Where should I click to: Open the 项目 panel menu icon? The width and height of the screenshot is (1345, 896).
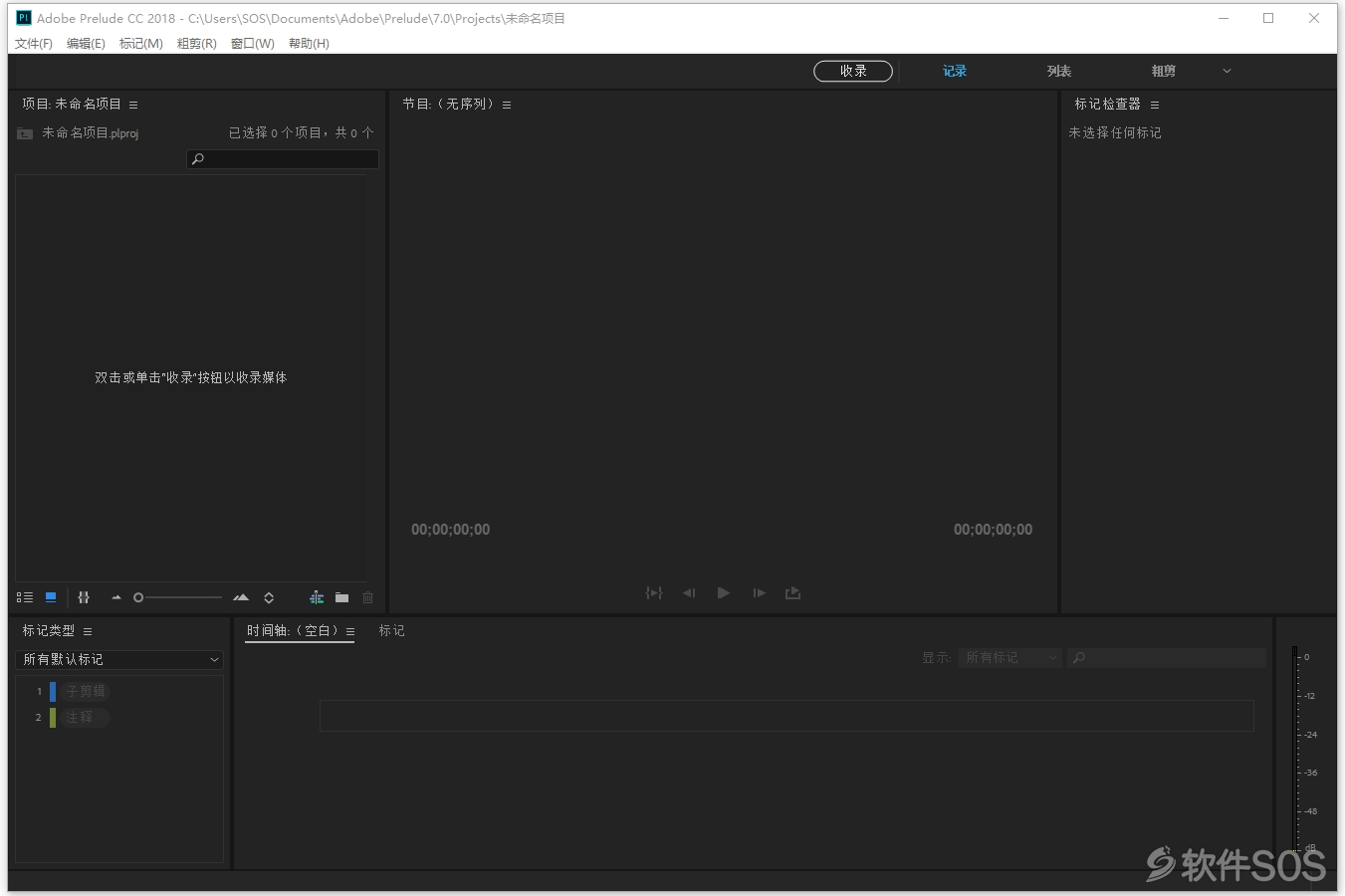click(x=133, y=105)
